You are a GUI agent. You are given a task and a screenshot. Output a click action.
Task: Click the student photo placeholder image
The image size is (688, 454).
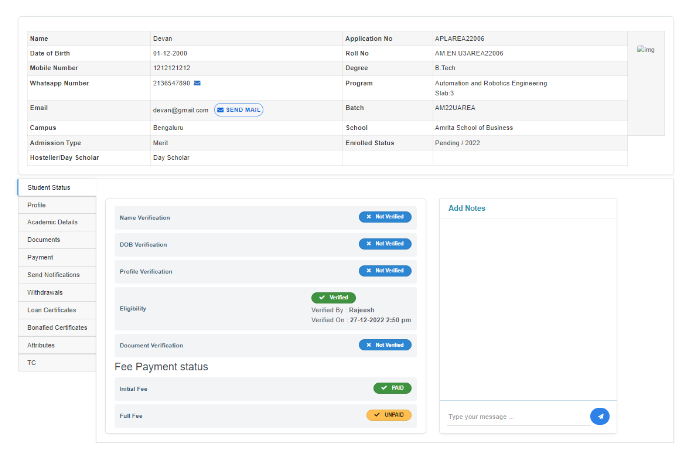click(x=645, y=49)
